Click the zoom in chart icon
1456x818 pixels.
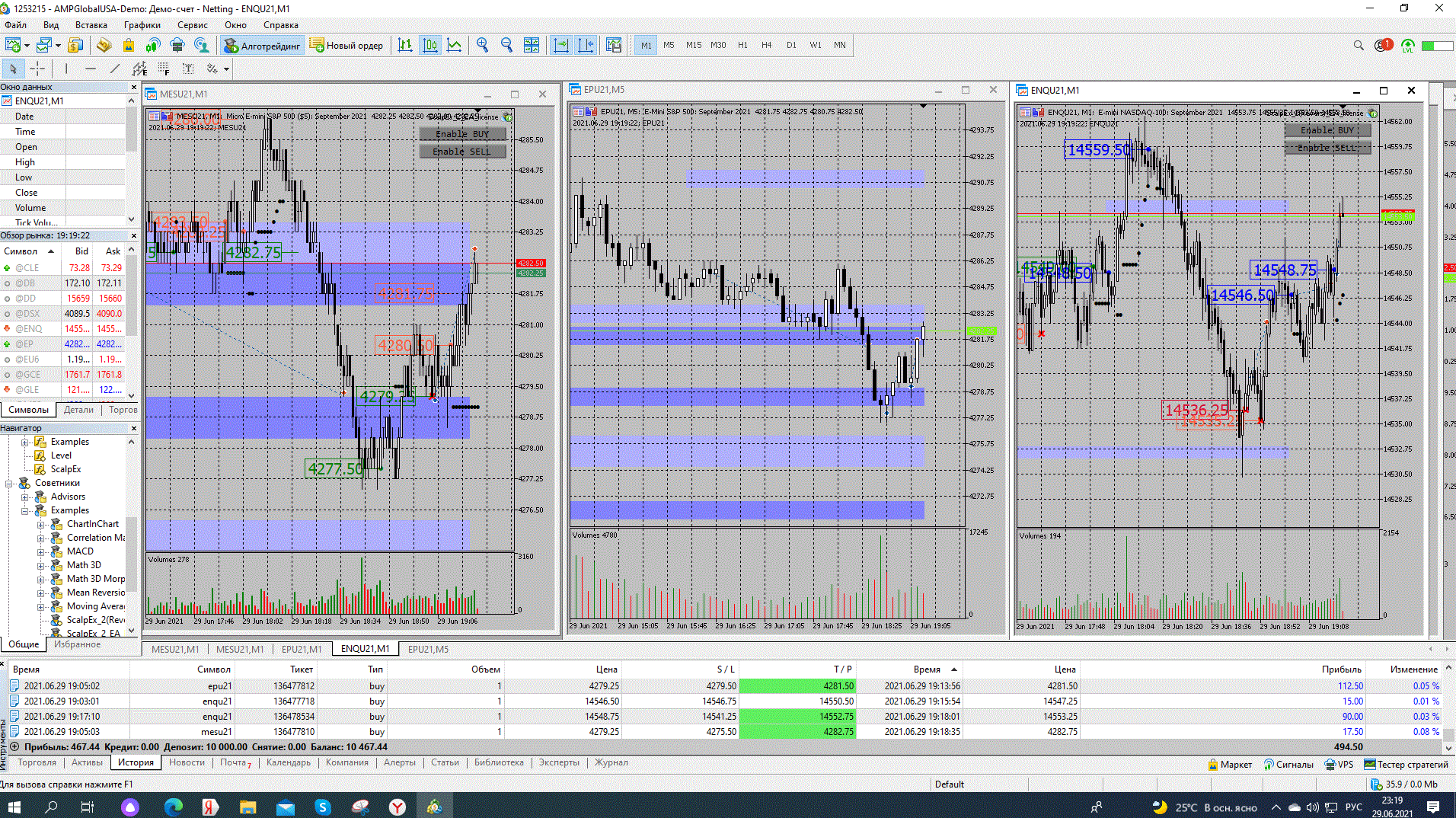tap(482, 46)
